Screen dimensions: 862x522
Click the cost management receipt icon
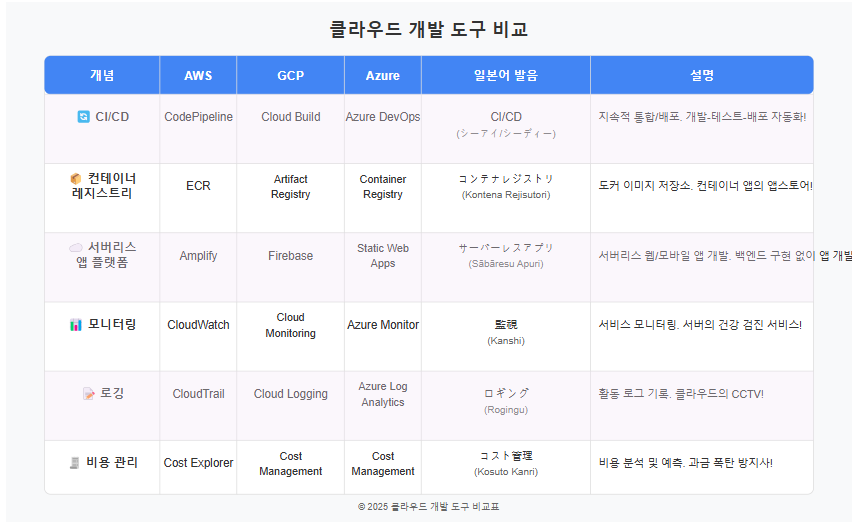point(75,463)
